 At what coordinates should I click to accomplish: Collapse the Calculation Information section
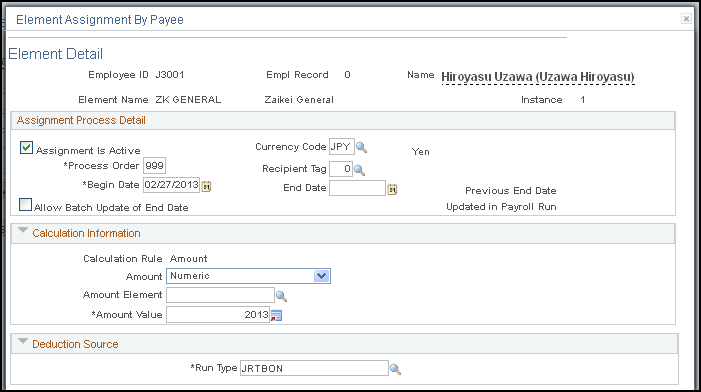click(x=23, y=231)
